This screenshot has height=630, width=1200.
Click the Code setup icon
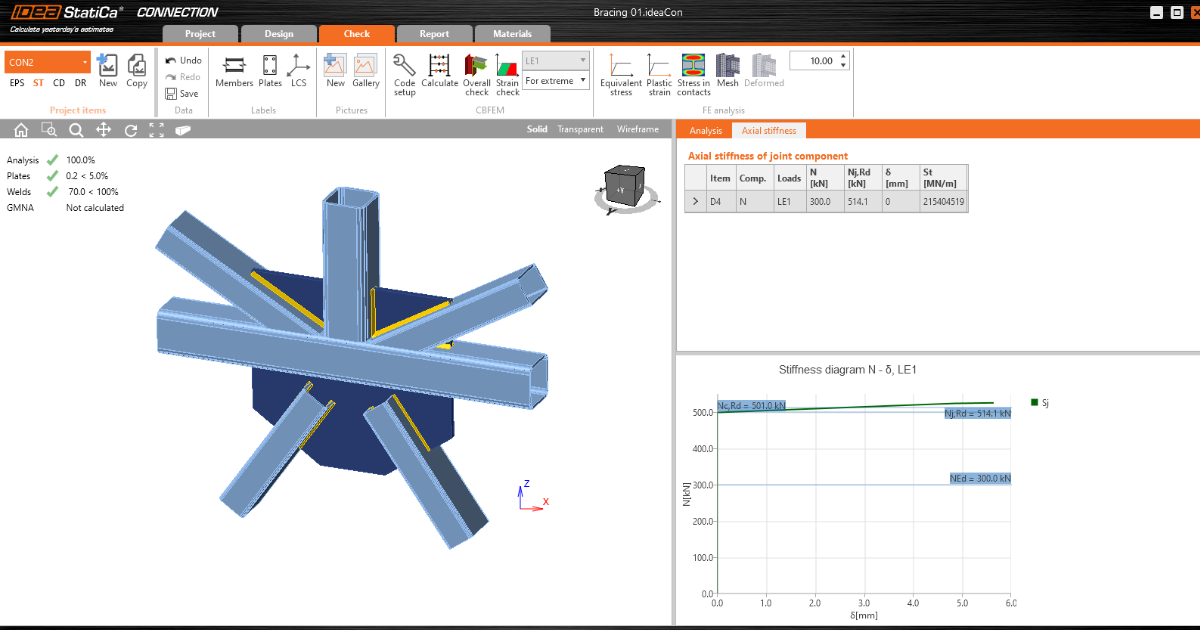tap(404, 73)
